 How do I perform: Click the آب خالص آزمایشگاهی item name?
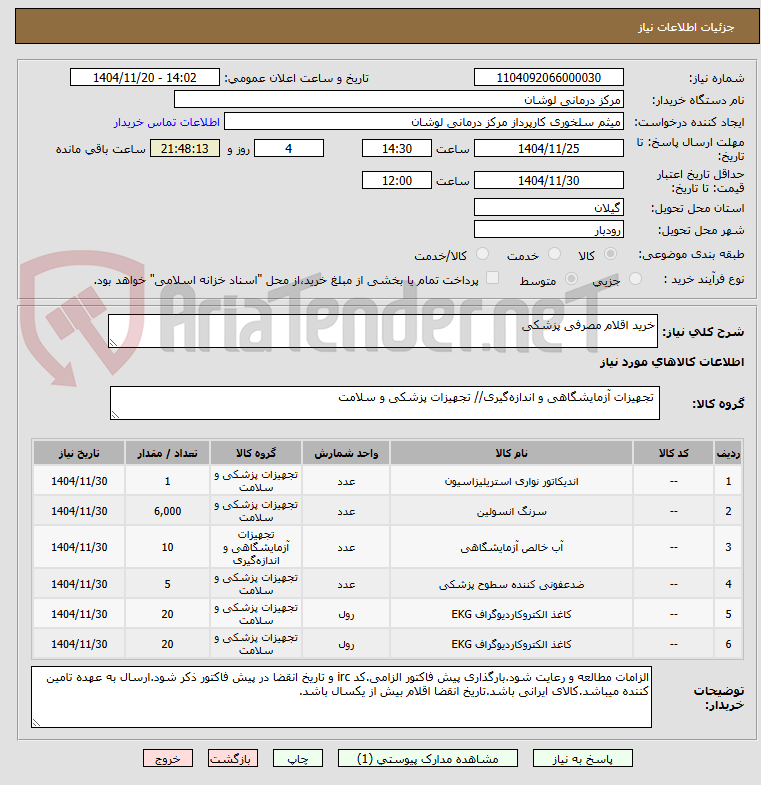pos(511,548)
